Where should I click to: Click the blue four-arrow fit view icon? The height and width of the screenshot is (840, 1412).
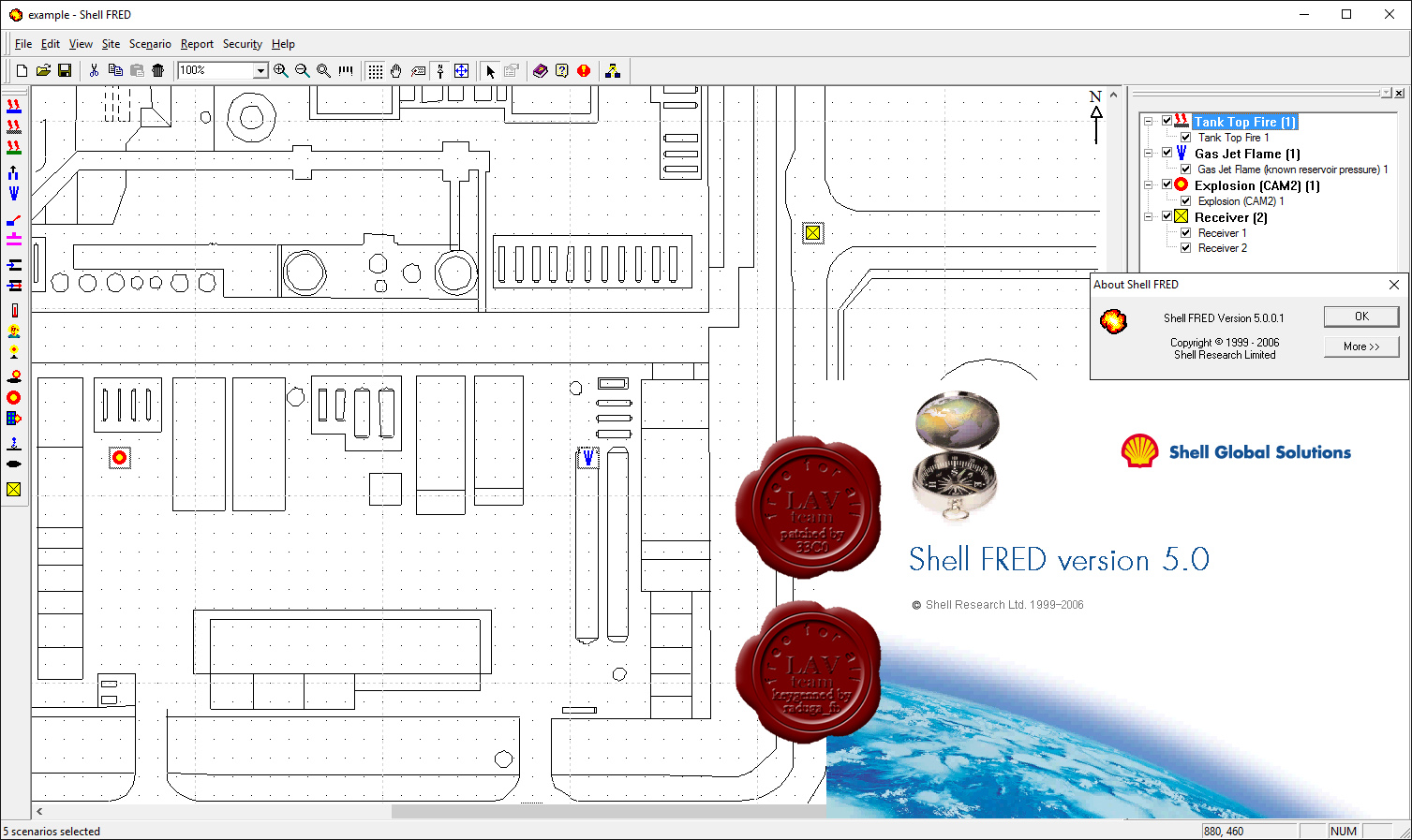point(461,71)
